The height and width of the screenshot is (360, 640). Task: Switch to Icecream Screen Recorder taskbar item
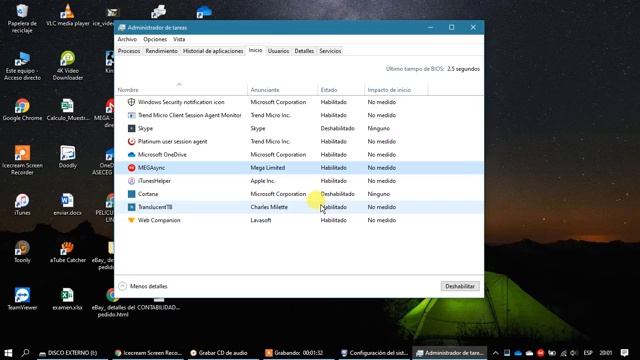click(148, 353)
